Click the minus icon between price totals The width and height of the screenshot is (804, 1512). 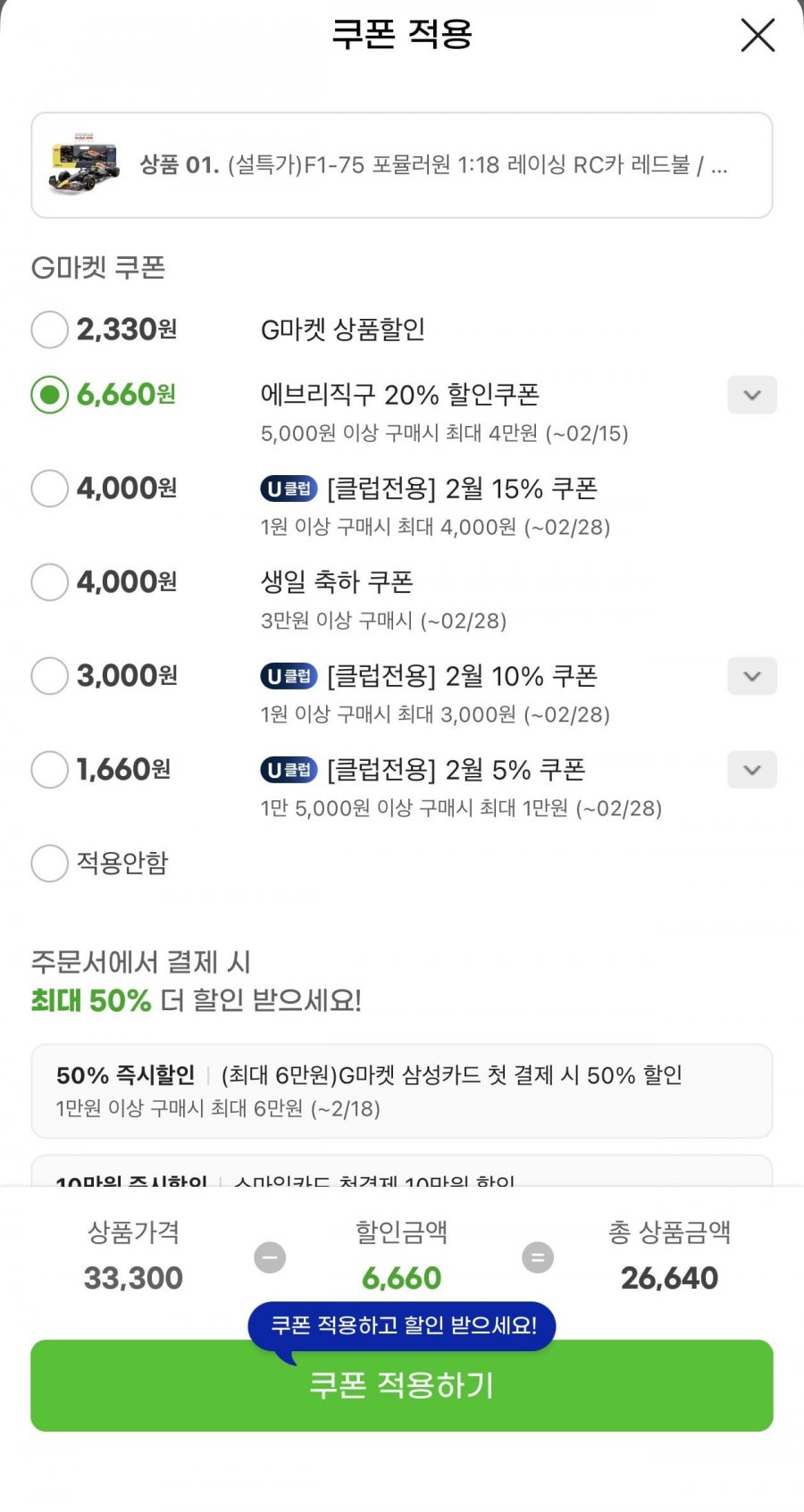(x=270, y=1257)
